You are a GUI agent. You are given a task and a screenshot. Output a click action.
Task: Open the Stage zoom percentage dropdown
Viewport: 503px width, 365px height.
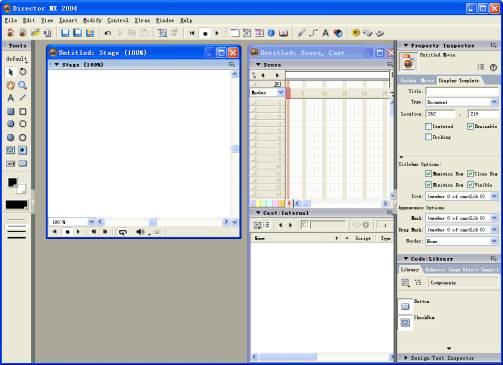tap(91, 222)
